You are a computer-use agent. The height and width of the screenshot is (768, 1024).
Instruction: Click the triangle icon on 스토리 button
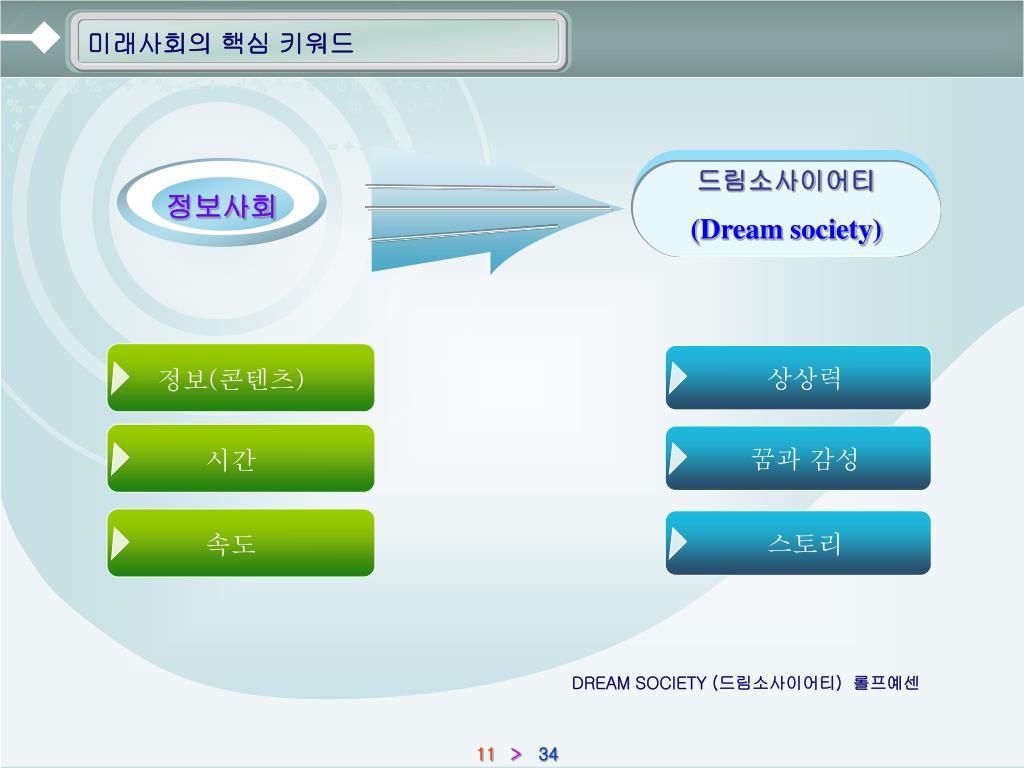pos(678,543)
